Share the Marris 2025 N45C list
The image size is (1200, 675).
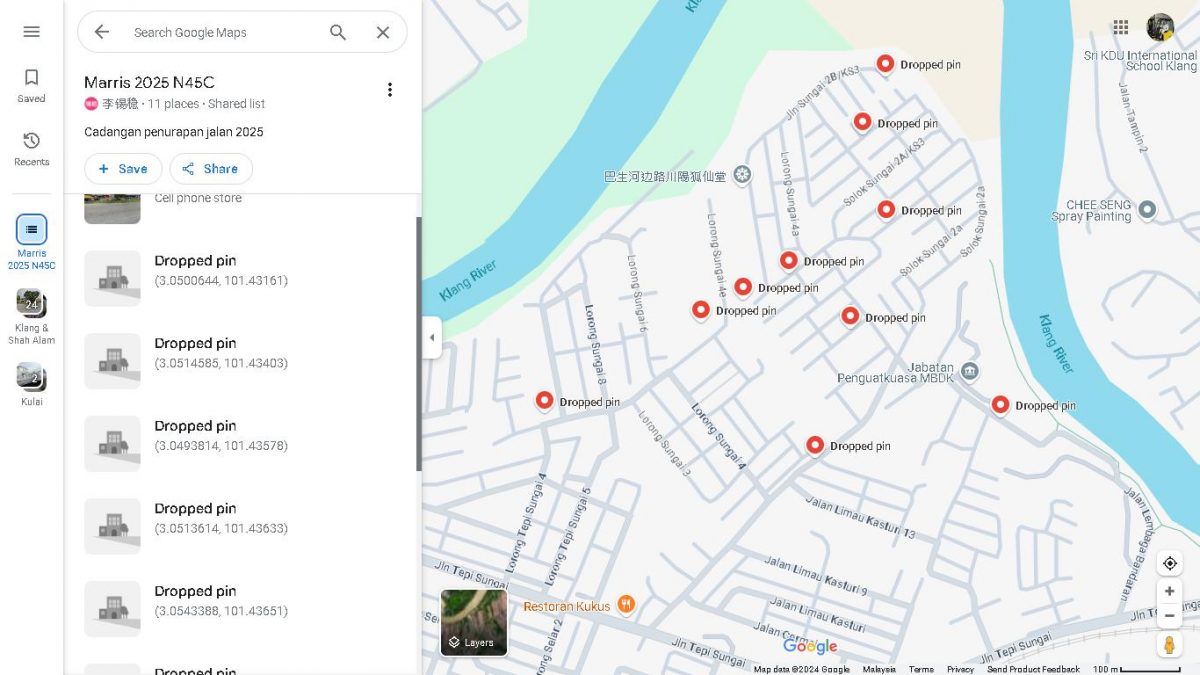[x=211, y=169]
